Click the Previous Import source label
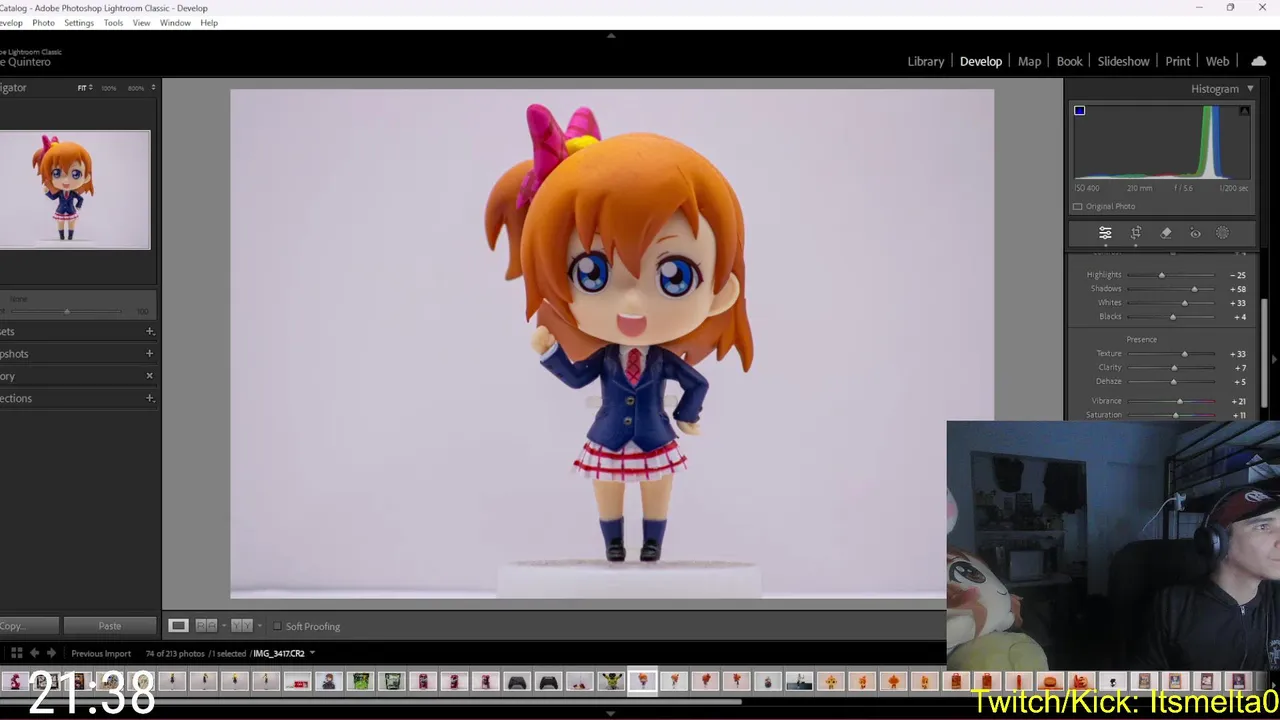Viewport: 1280px width, 720px height. [101, 653]
